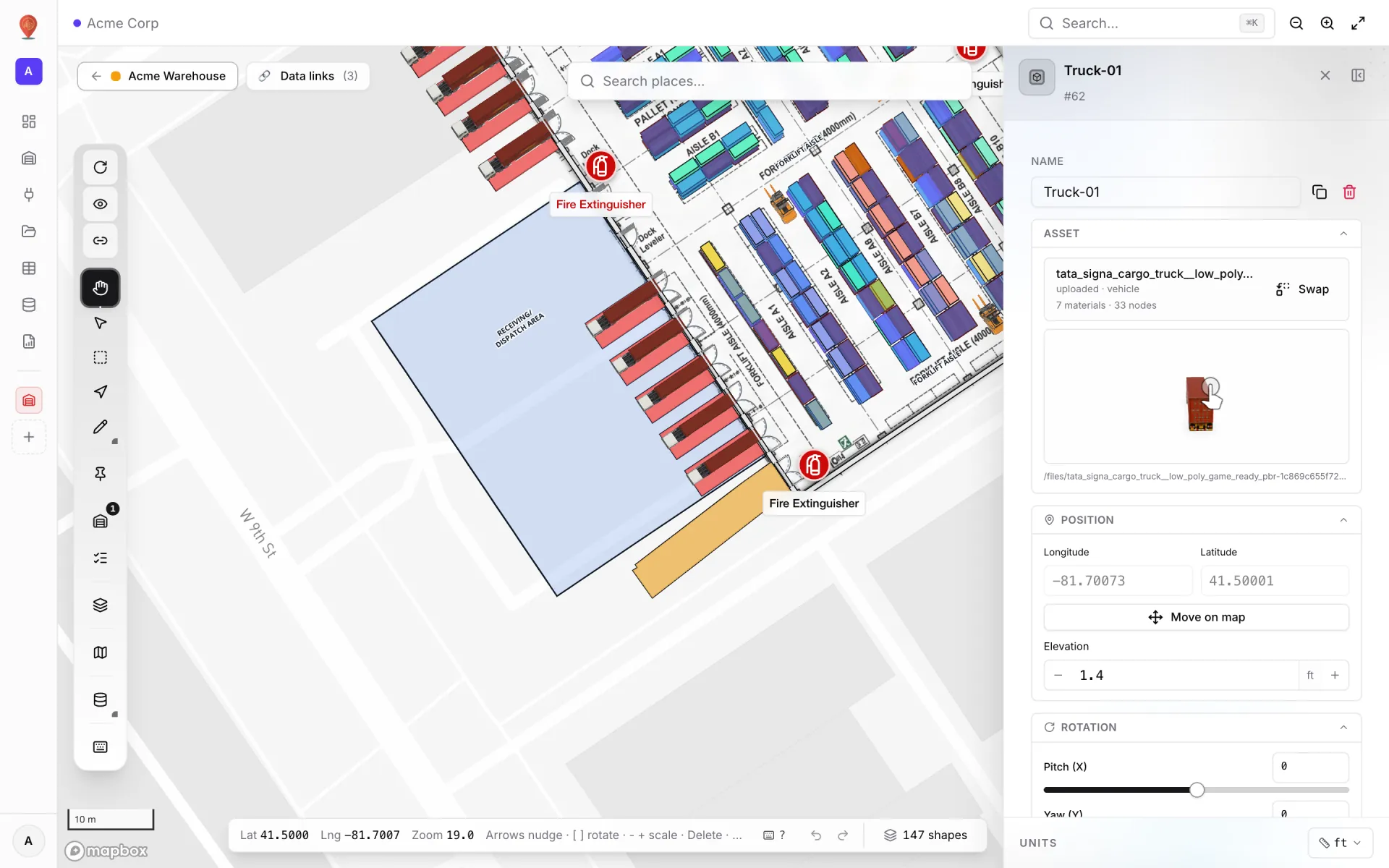
Task: Toggle the eye visibility tool
Action: [x=101, y=204]
